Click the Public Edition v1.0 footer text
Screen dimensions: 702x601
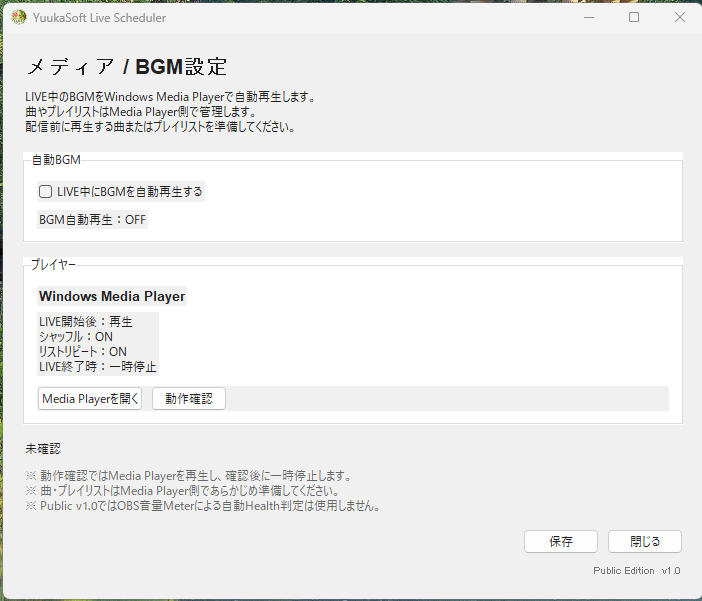(x=637, y=571)
